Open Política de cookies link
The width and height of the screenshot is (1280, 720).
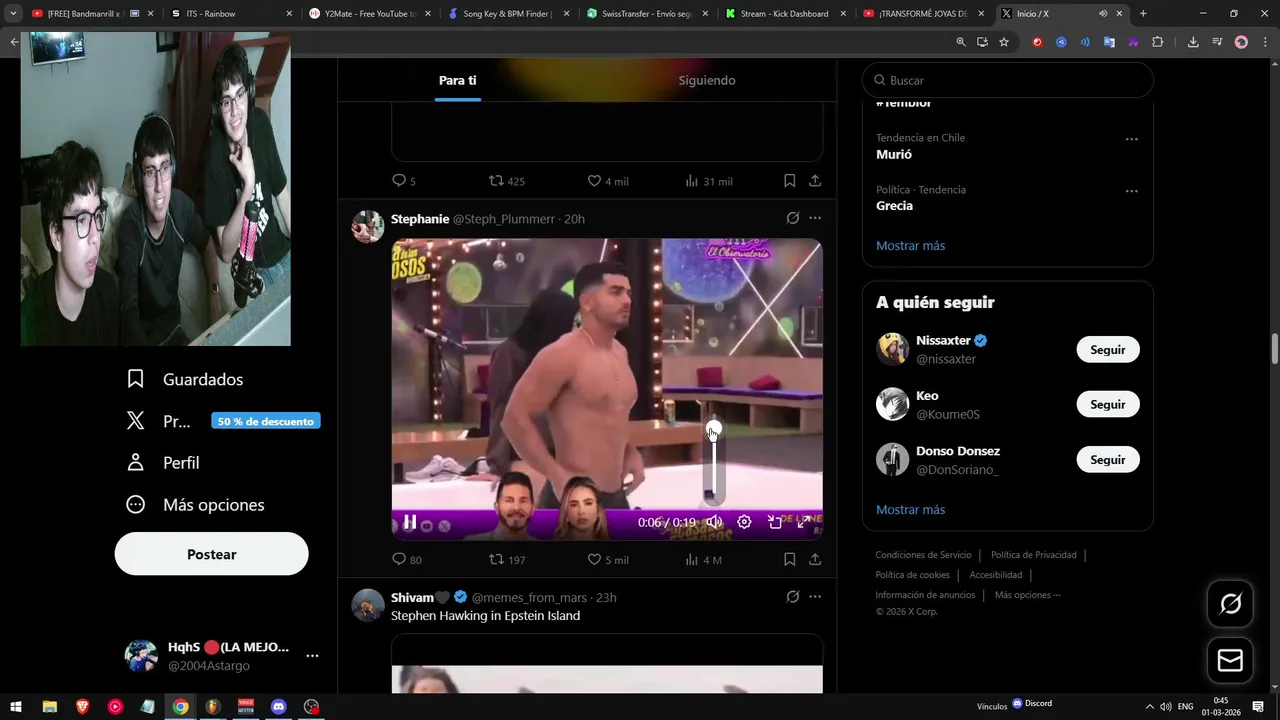pyautogui.click(x=912, y=575)
